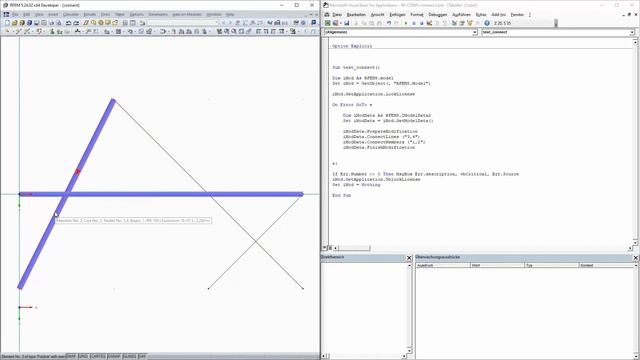This screenshot has height=360, width=640.
Task: Click Paste icon in VBA toolbar
Action: [x=371, y=23]
